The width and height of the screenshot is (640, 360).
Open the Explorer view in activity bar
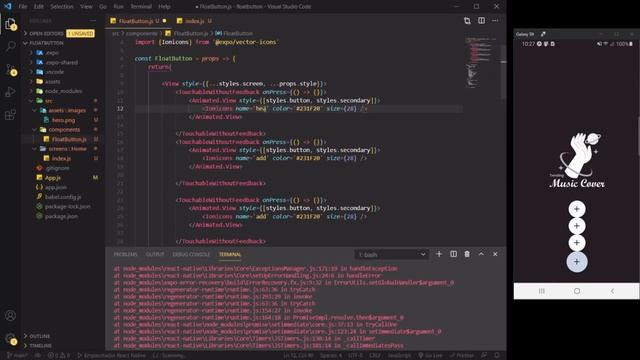[x=11, y=24]
